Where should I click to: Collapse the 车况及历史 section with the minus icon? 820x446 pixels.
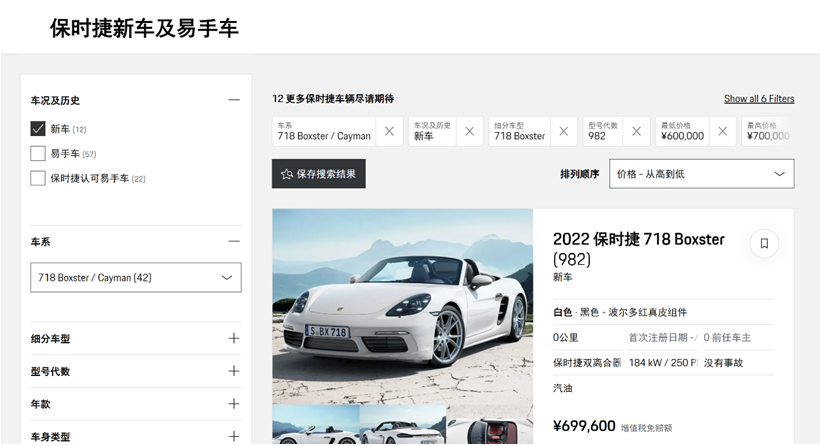coord(234,100)
